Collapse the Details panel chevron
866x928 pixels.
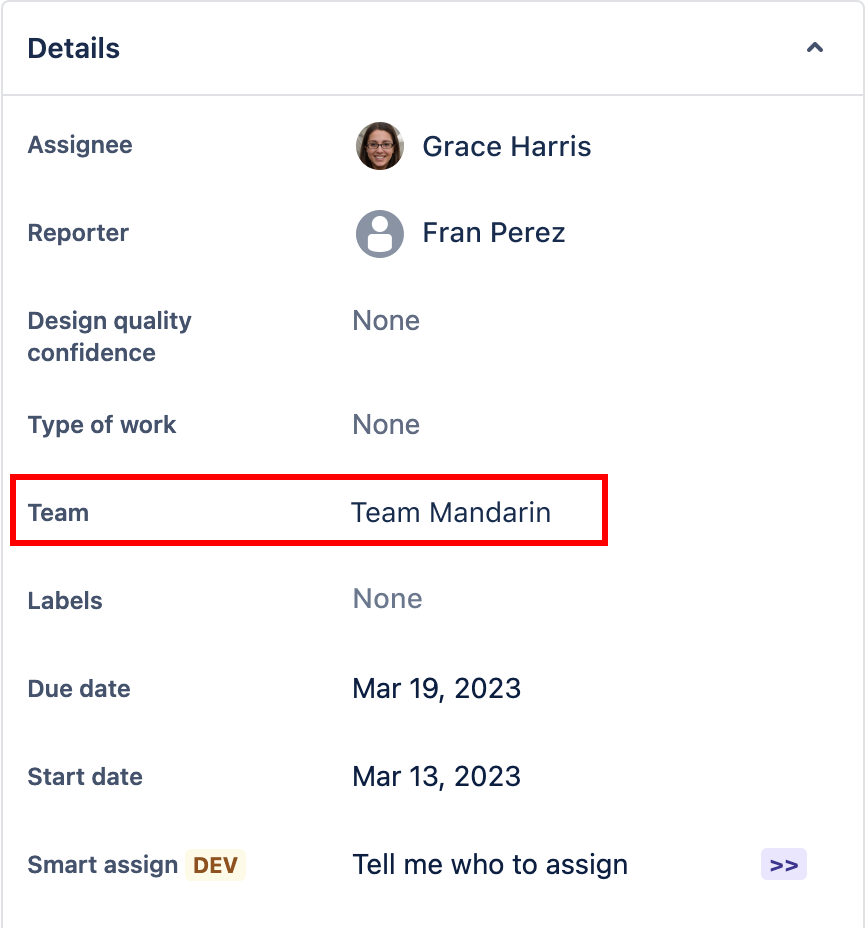pos(815,48)
